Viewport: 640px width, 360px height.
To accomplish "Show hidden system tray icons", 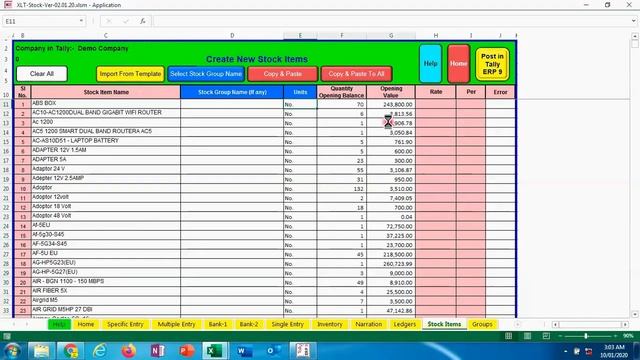I will tap(565, 351).
